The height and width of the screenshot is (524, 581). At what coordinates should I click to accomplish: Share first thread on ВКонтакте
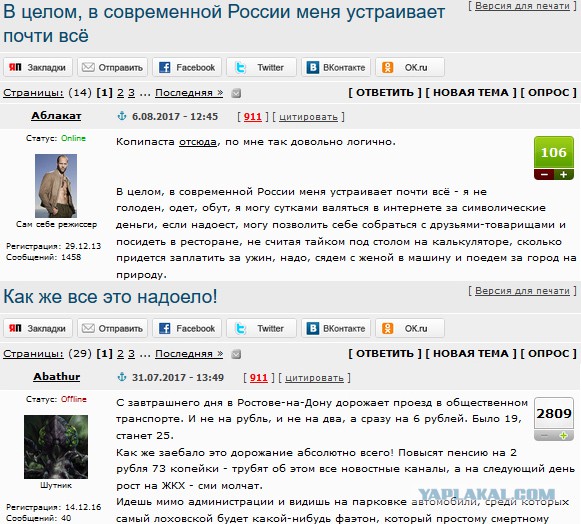click(x=336, y=67)
